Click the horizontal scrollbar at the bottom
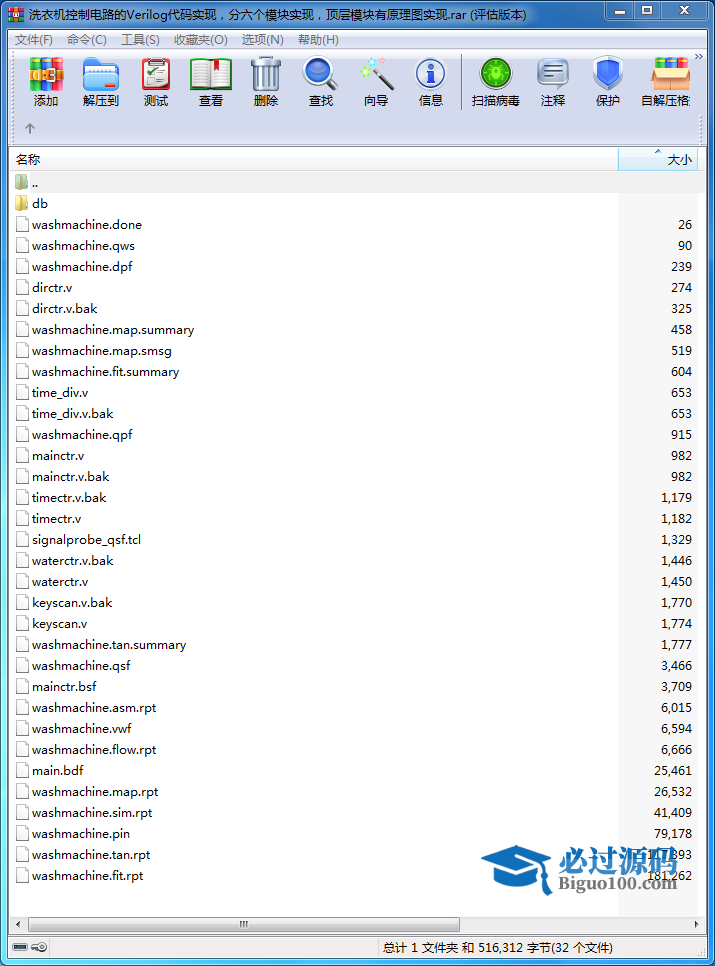This screenshot has height=966, width=715. (x=240, y=925)
